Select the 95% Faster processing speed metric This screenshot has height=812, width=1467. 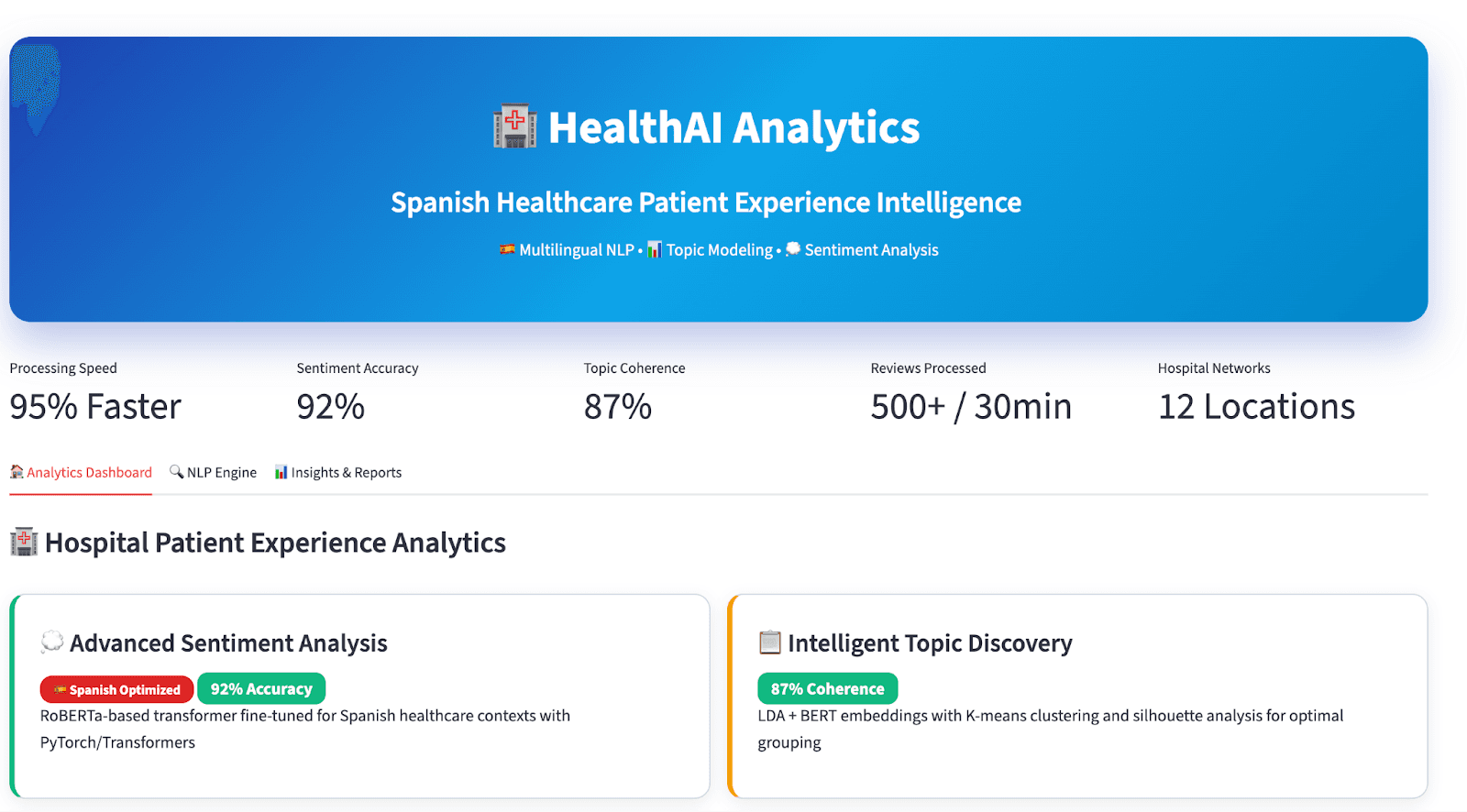point(95,406)
